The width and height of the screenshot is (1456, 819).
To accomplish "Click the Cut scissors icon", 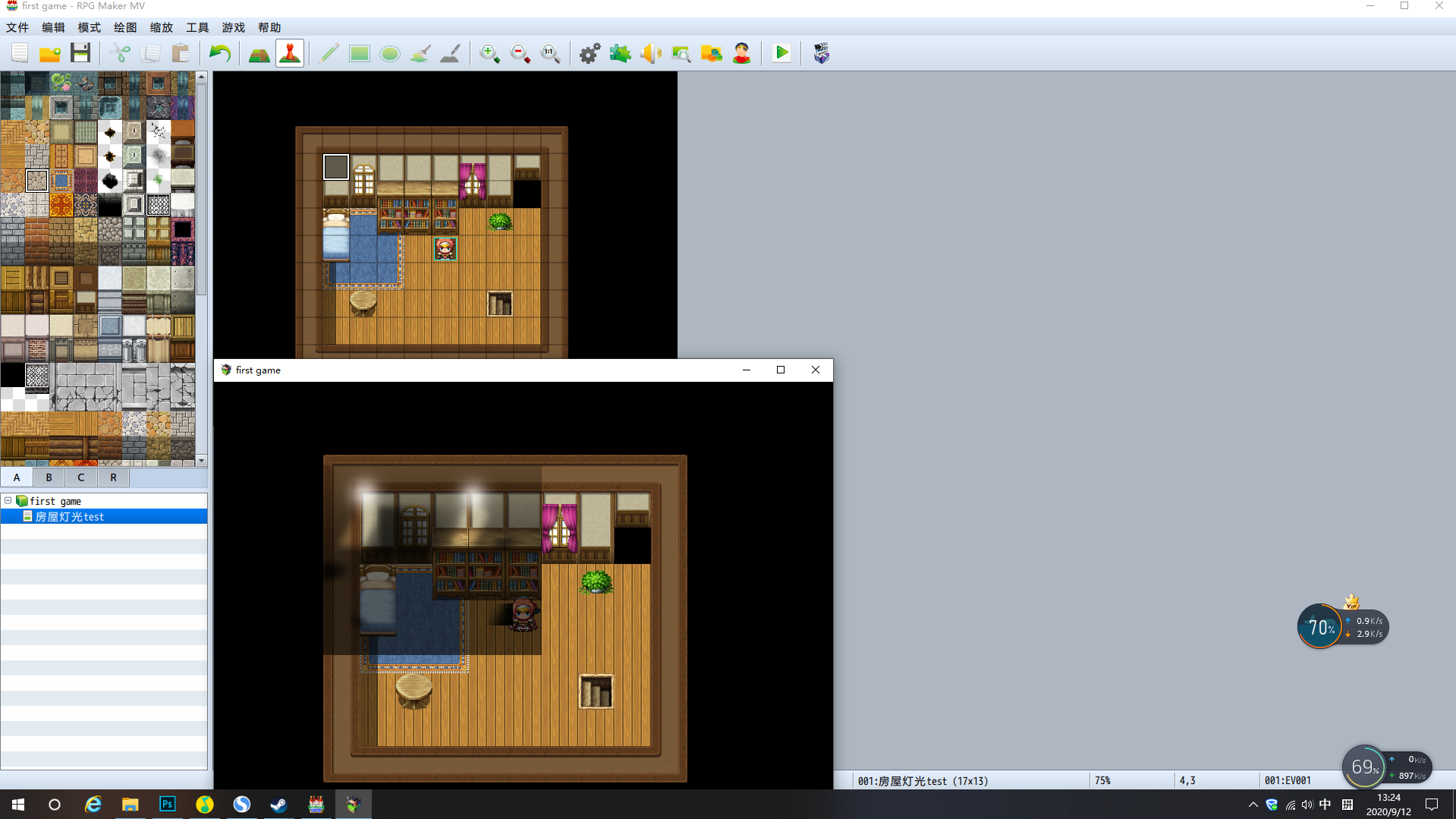I will tap(120, 53).
